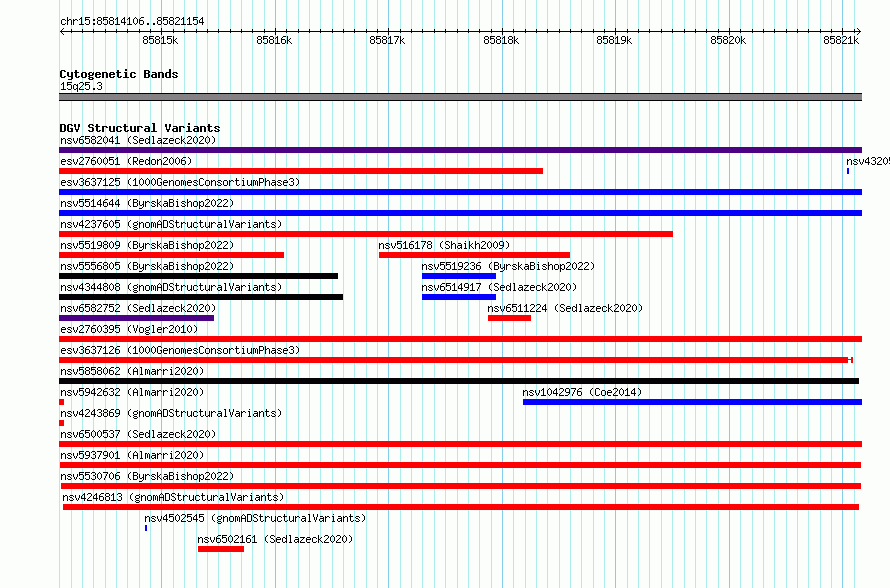
Task: Click the black bar under nsv5858062
Action: coord(459,381)
